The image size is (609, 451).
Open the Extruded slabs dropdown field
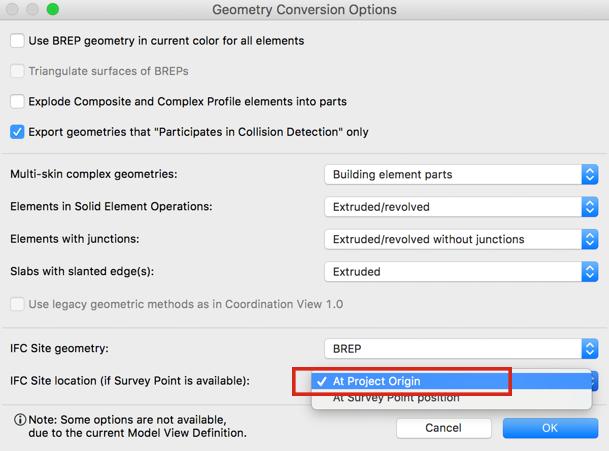(461, 272)
